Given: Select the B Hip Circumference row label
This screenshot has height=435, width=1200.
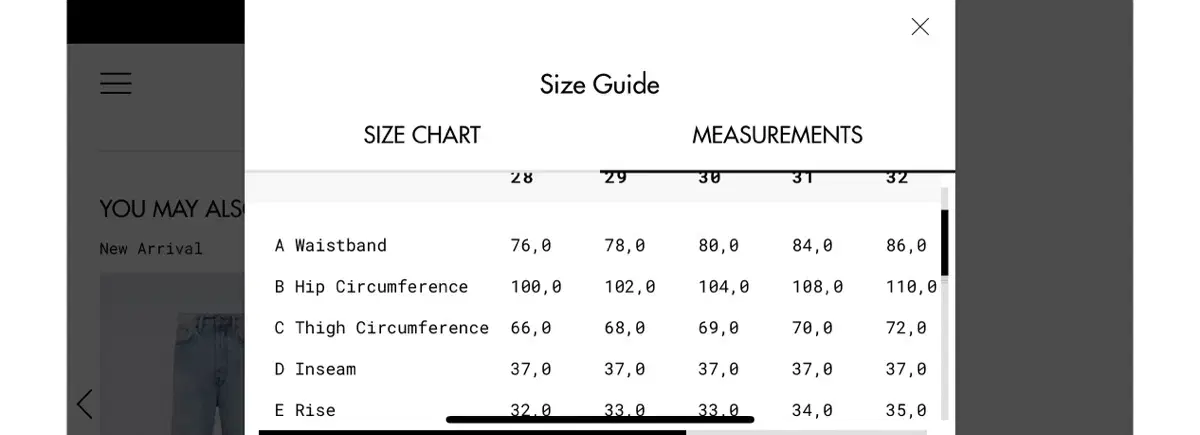Looking at the screenshot, I should pos(371,287).
